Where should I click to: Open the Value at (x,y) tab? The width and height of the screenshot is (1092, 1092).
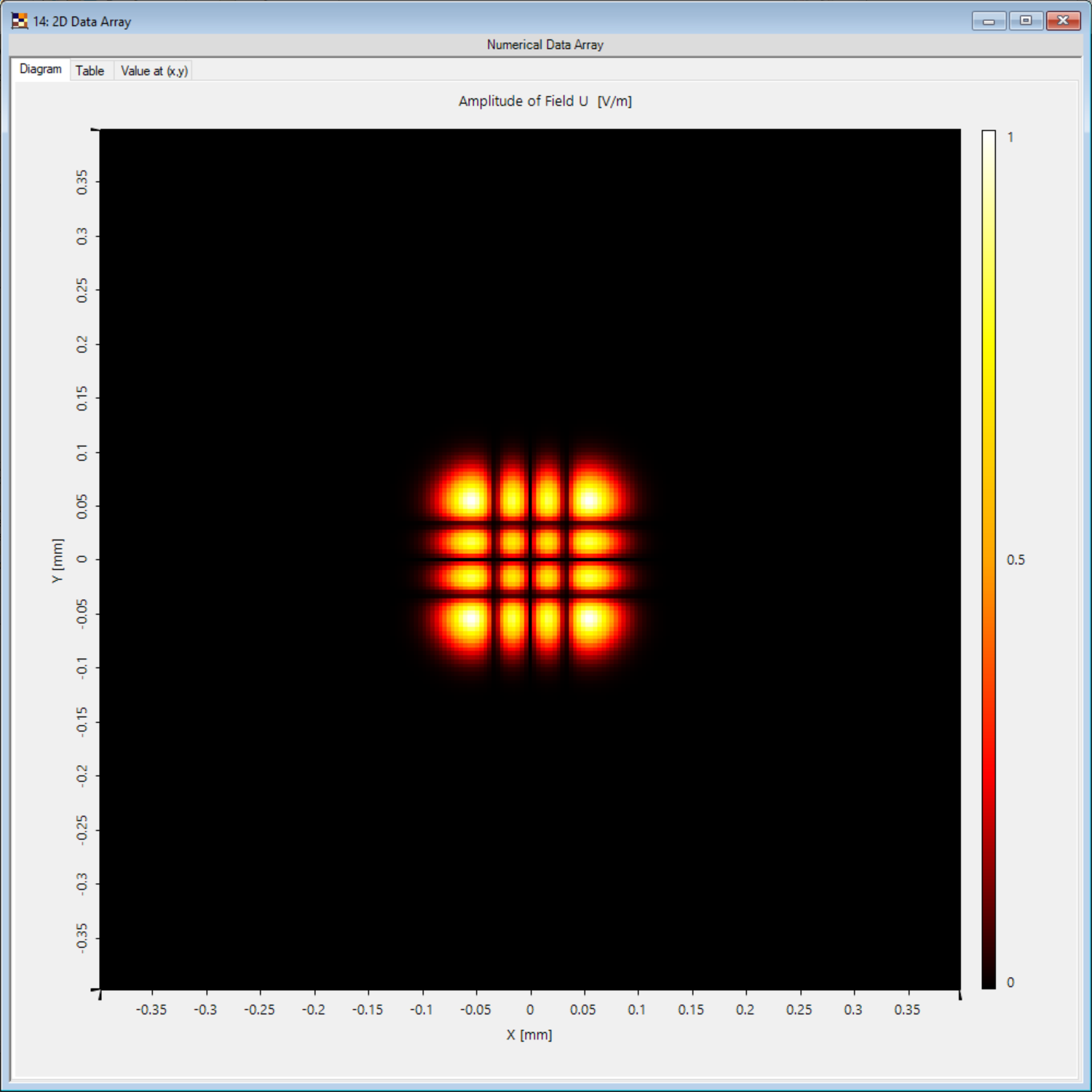point(154,71)
